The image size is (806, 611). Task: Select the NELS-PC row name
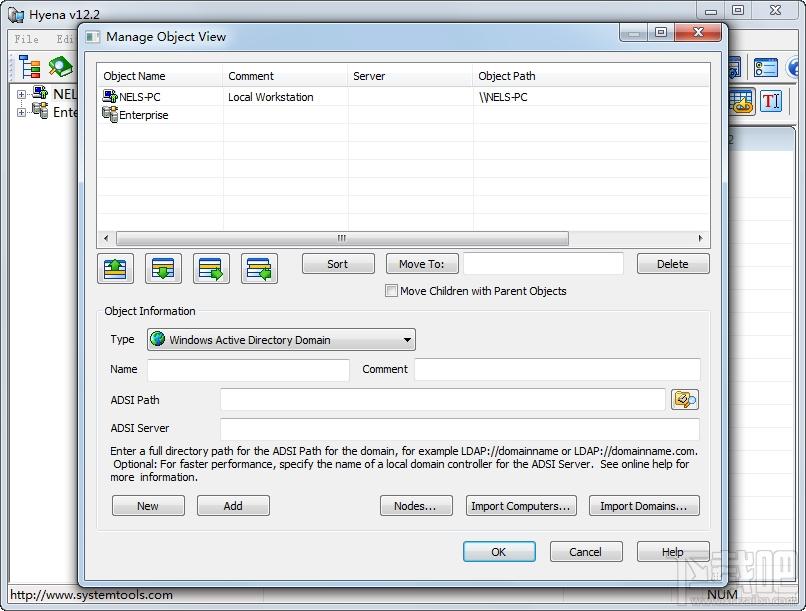140,97
